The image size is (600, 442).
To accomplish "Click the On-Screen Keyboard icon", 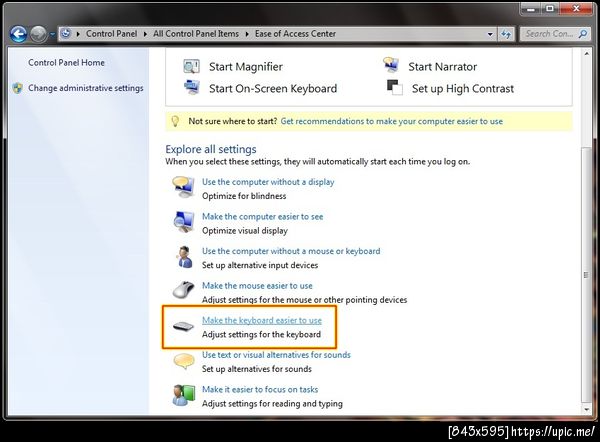I will point(192,87).
